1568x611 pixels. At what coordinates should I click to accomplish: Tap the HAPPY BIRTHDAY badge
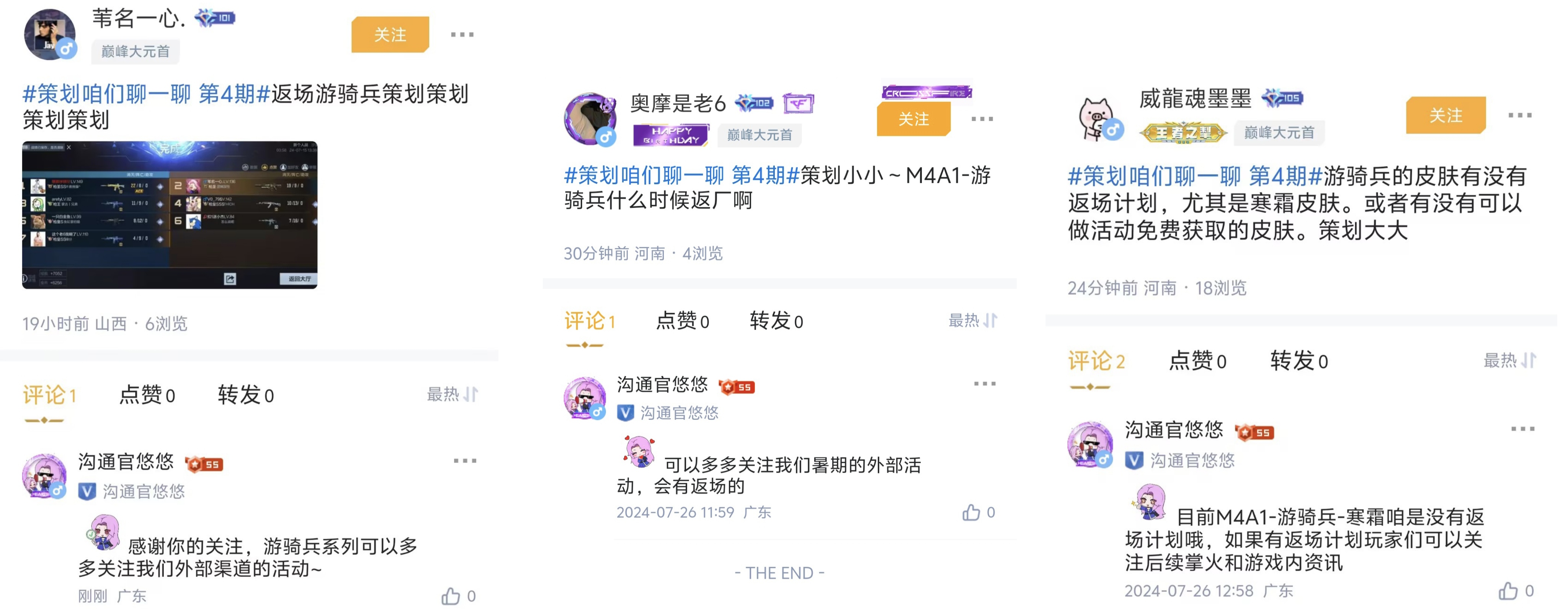tap(671, 134)
